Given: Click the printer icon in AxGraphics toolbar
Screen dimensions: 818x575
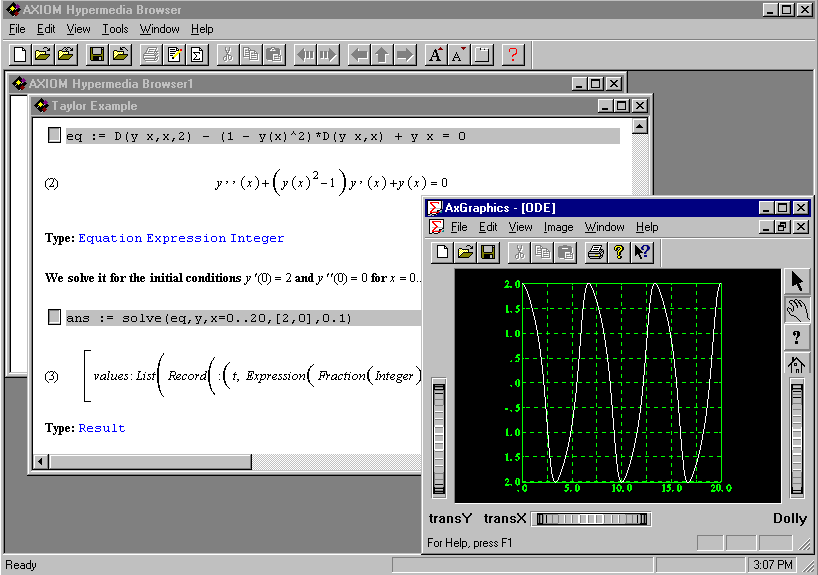Looking at the screenshot, I should [595, 252].
